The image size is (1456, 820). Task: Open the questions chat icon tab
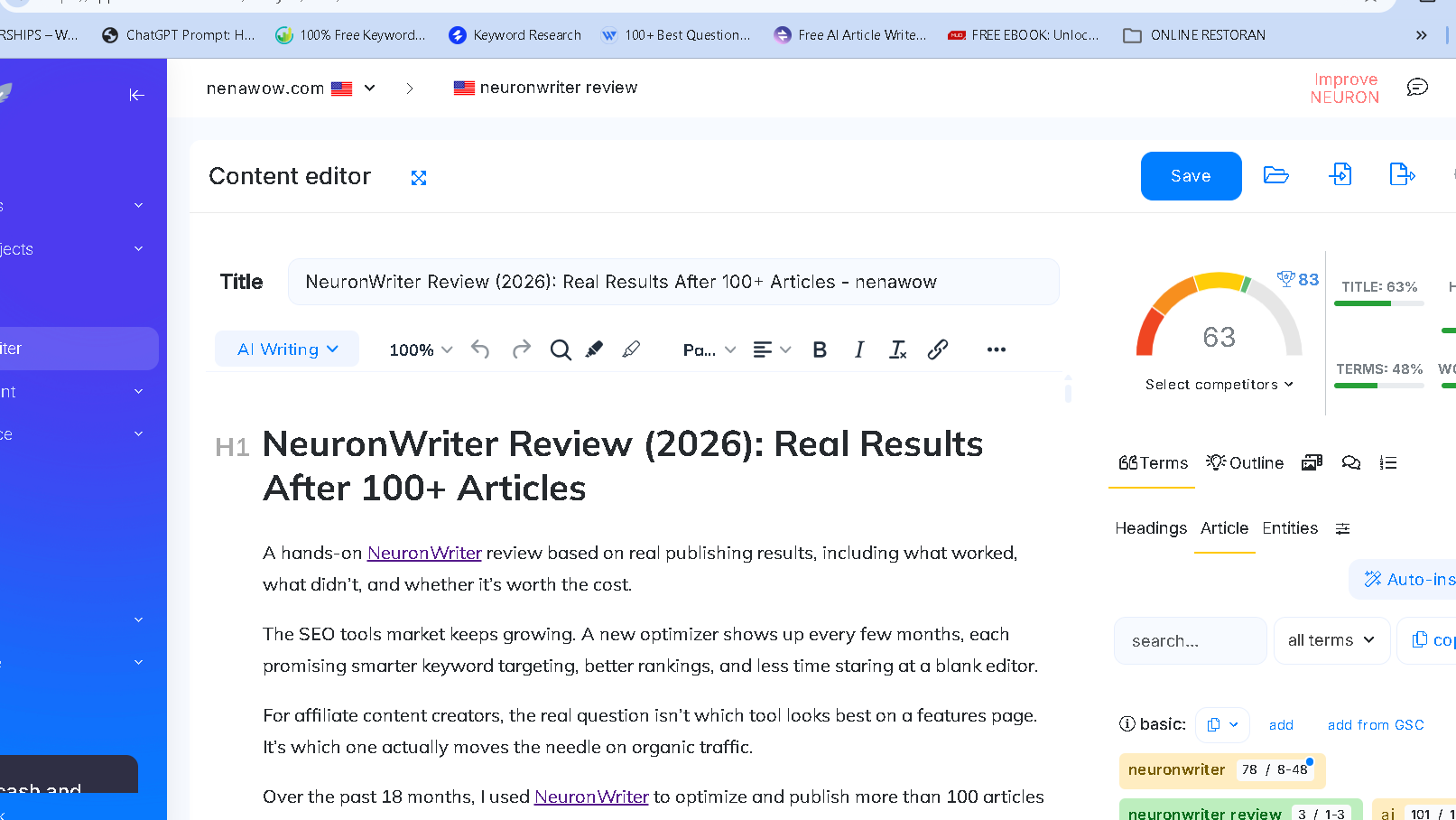point(1350,462)
